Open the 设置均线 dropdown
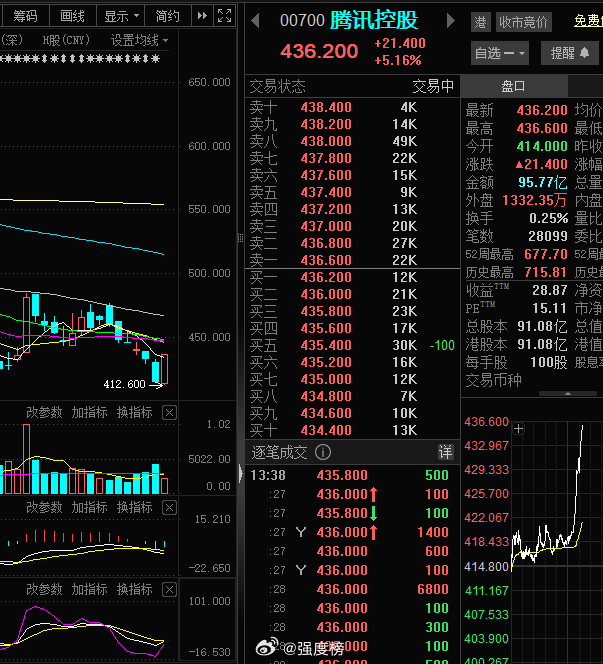Image resolution: width=603 pixels, height=664 pixels. (x=139, y=41)
